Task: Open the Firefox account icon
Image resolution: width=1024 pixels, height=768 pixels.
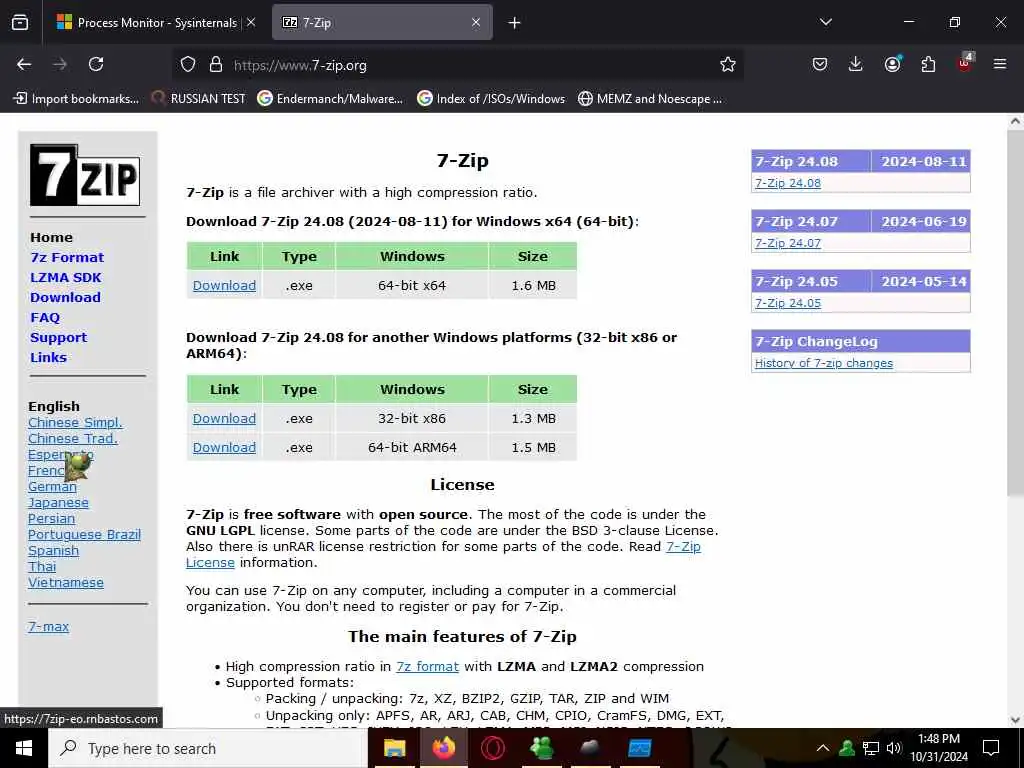Action: [892, 64]
